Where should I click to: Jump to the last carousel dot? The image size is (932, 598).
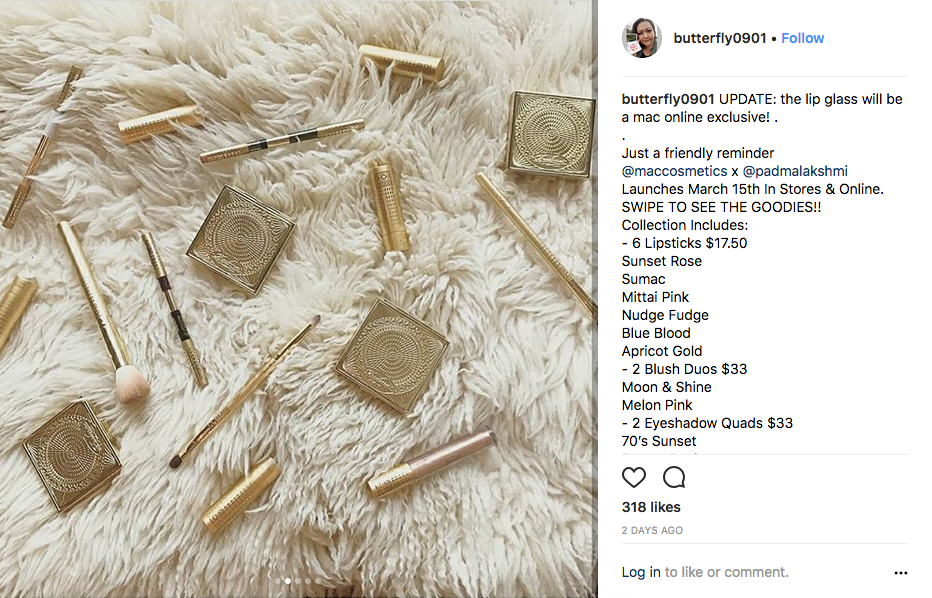[318, 581]
